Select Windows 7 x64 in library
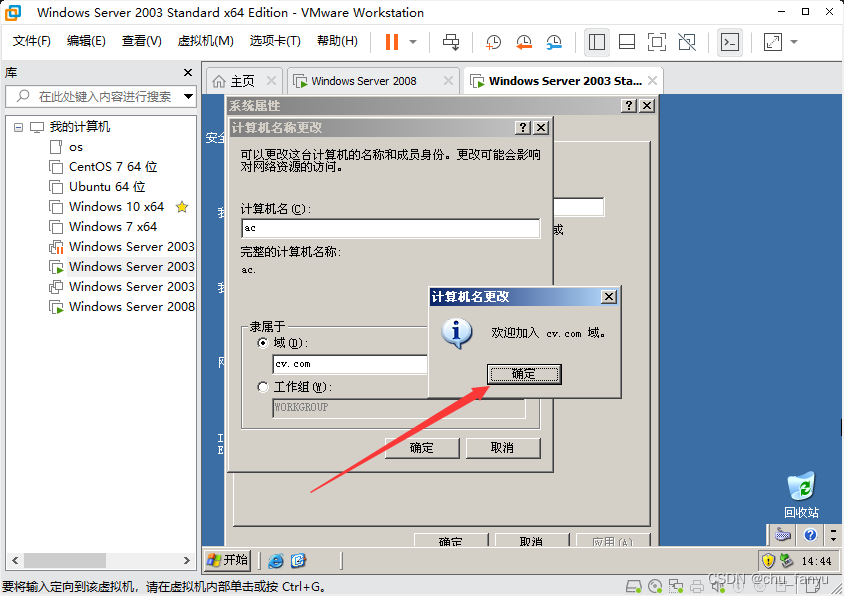The width and height of the screenshot is (844, 596). coord(112,227)
